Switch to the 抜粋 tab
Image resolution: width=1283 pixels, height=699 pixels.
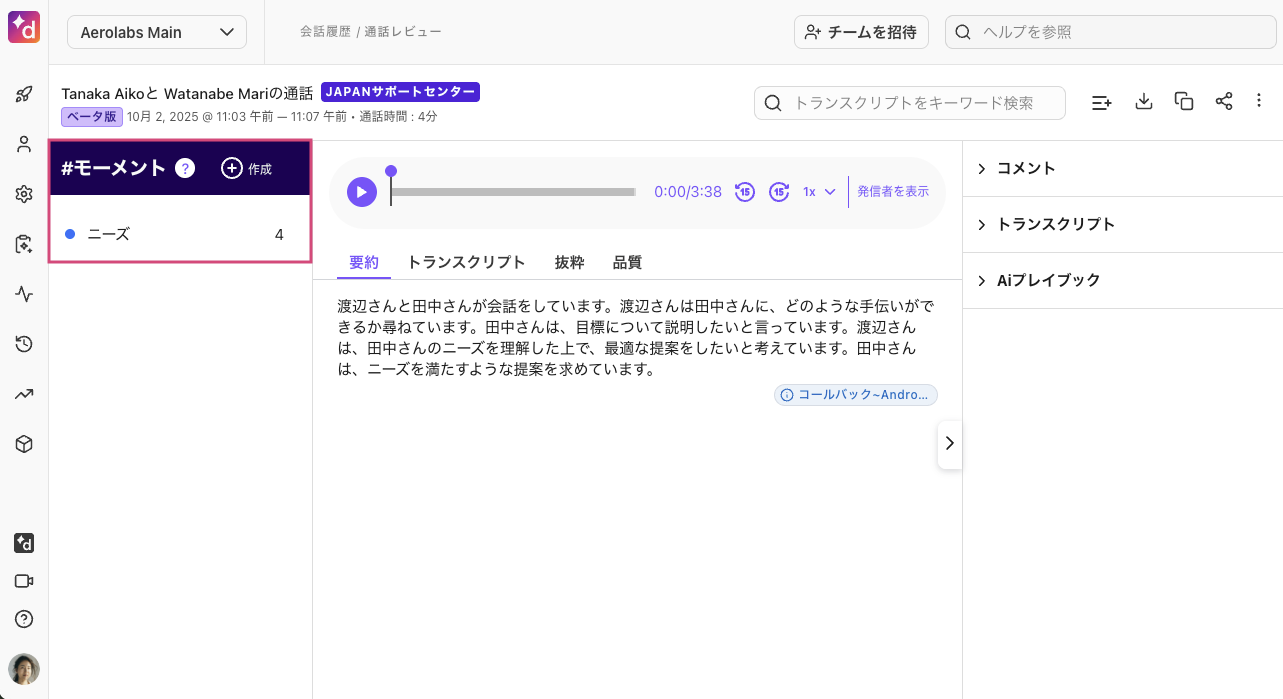click(569, 262)
